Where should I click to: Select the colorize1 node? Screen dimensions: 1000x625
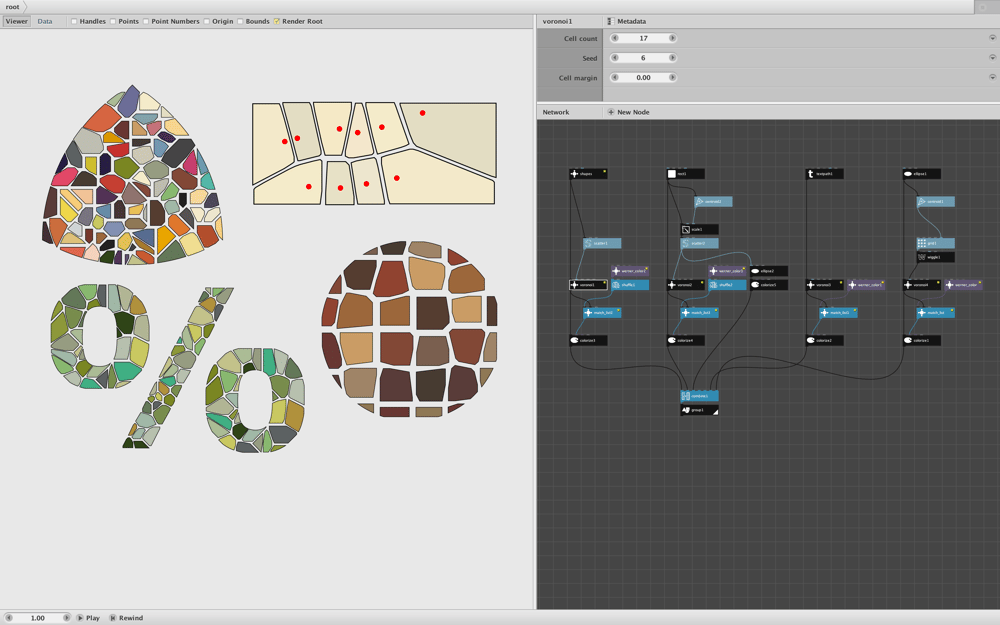(922, 341)
